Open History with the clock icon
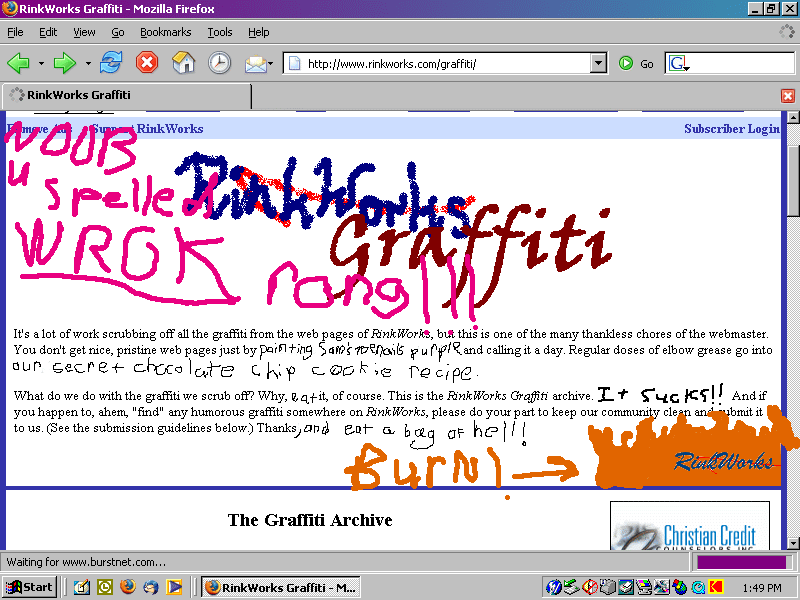This screenshot has height=600, width=800. (220, 63)
